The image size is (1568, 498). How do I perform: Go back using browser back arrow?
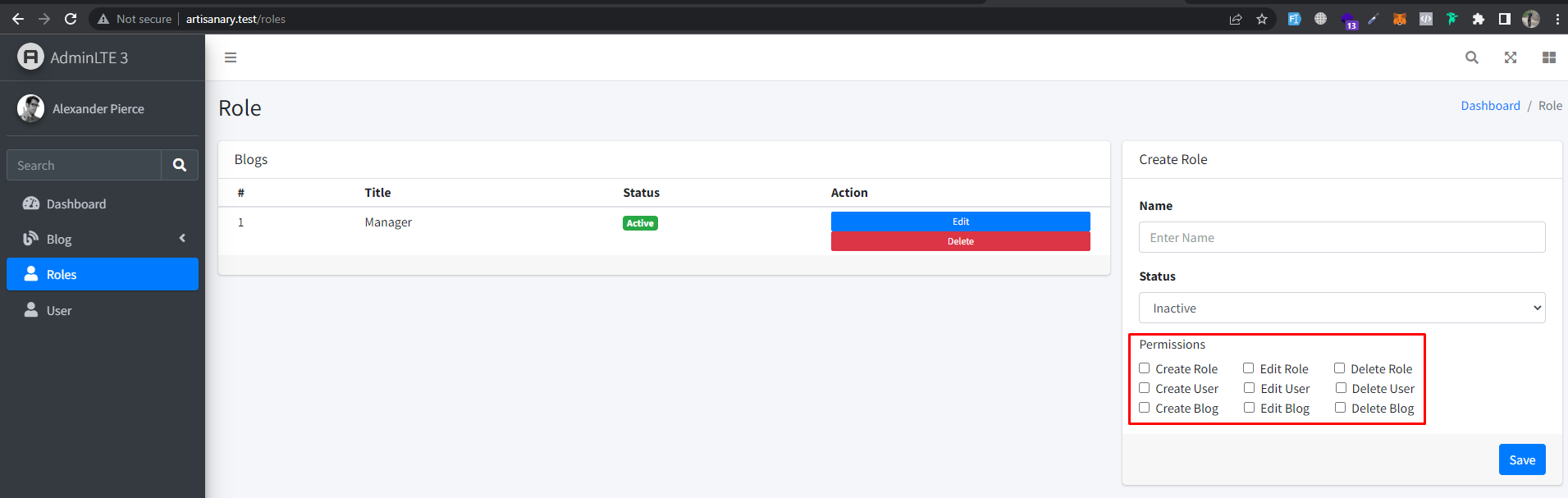tap(17, 19)
